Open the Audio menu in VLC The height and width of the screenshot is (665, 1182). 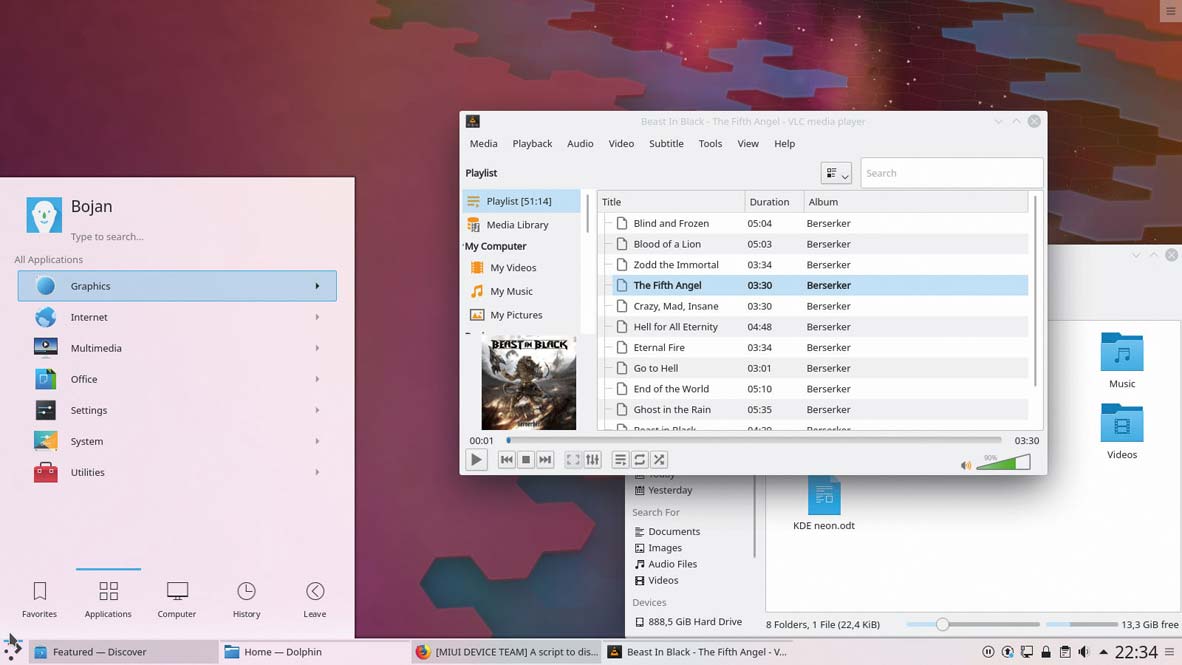580,143
